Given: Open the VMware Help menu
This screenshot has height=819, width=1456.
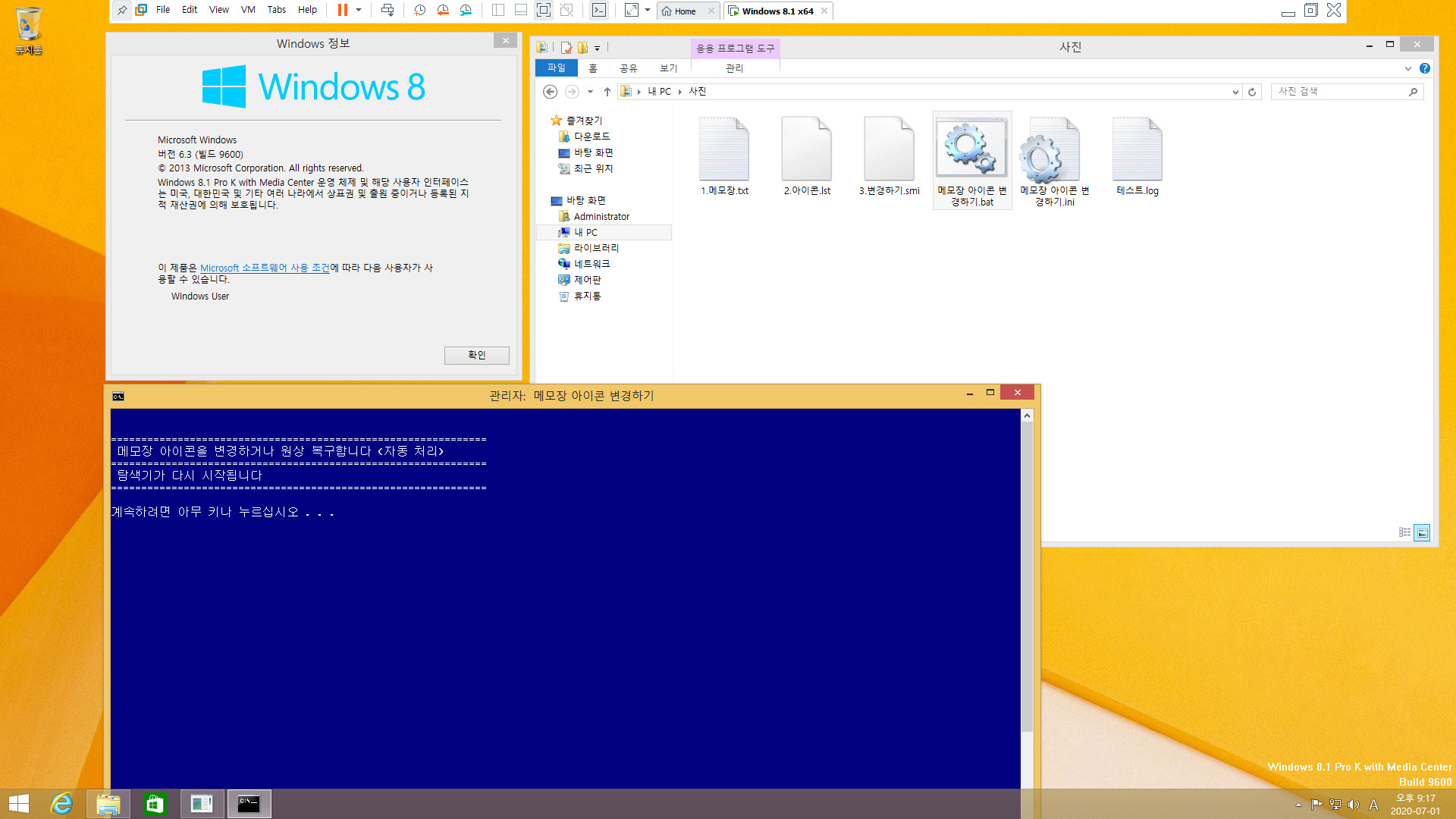Looking at the screenshot, I should point(307,10).
